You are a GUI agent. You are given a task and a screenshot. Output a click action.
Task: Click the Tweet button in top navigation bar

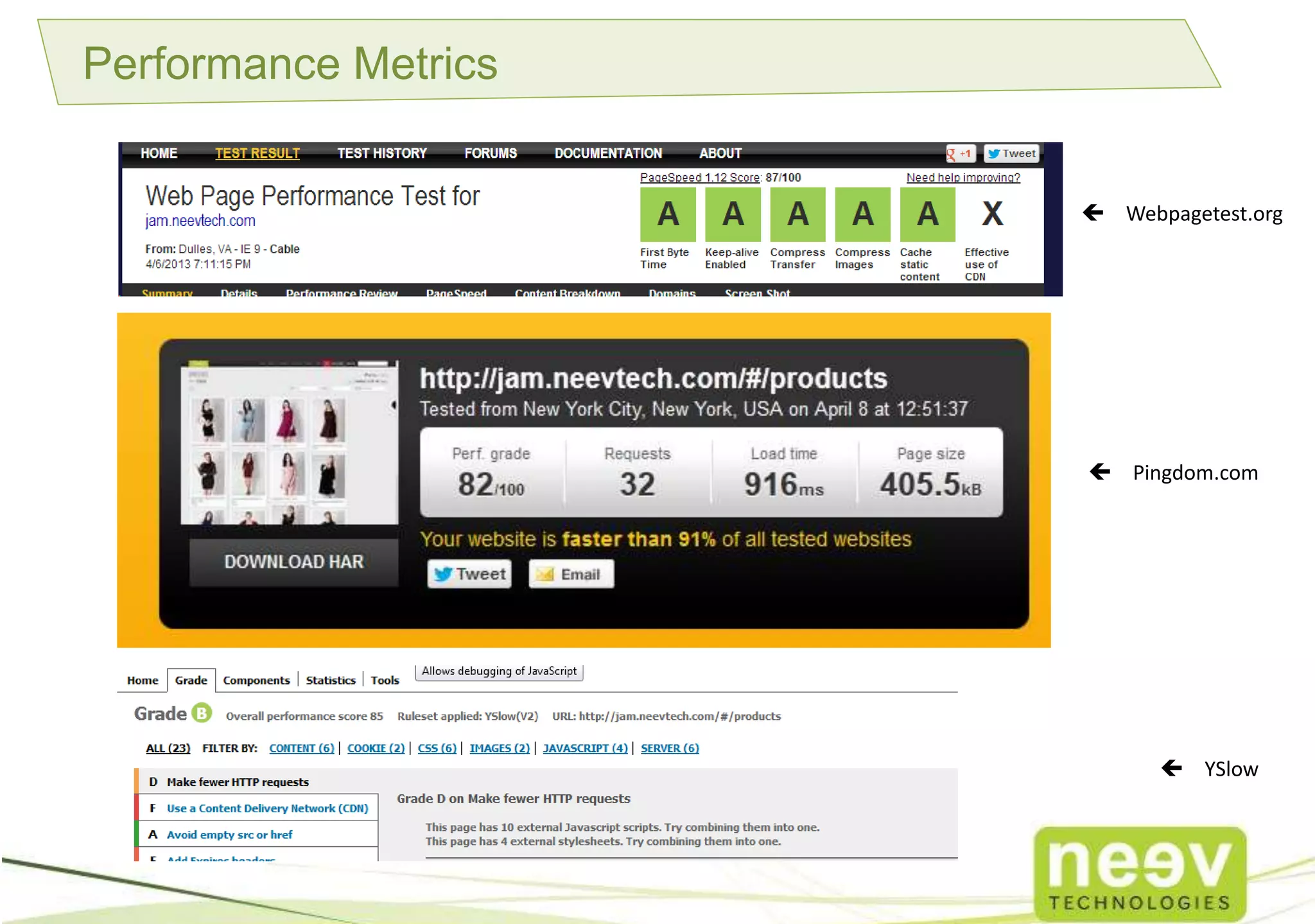[1011, 153]
